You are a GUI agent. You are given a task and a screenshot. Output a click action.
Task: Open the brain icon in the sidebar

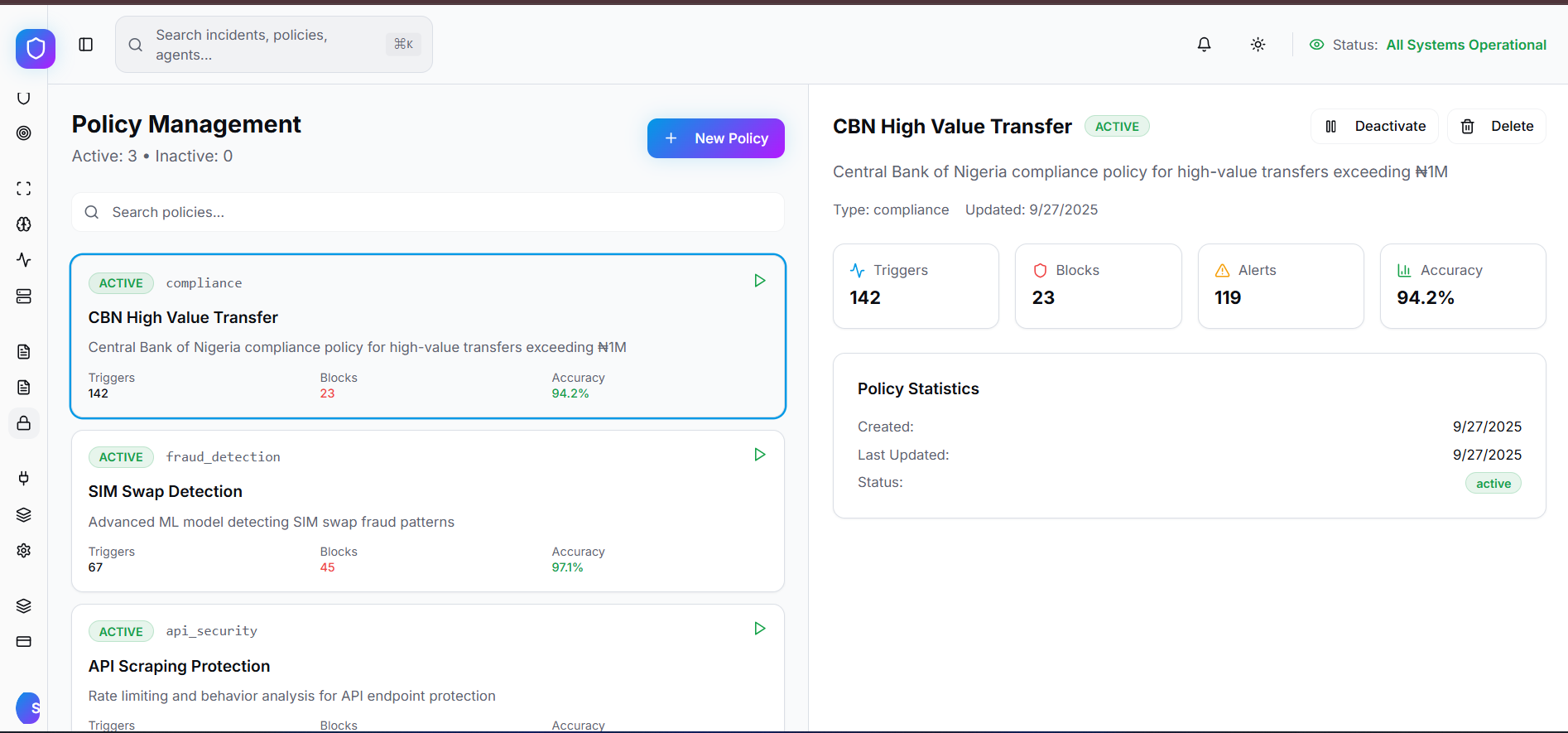pyautogui.click(x=24, y=224)
